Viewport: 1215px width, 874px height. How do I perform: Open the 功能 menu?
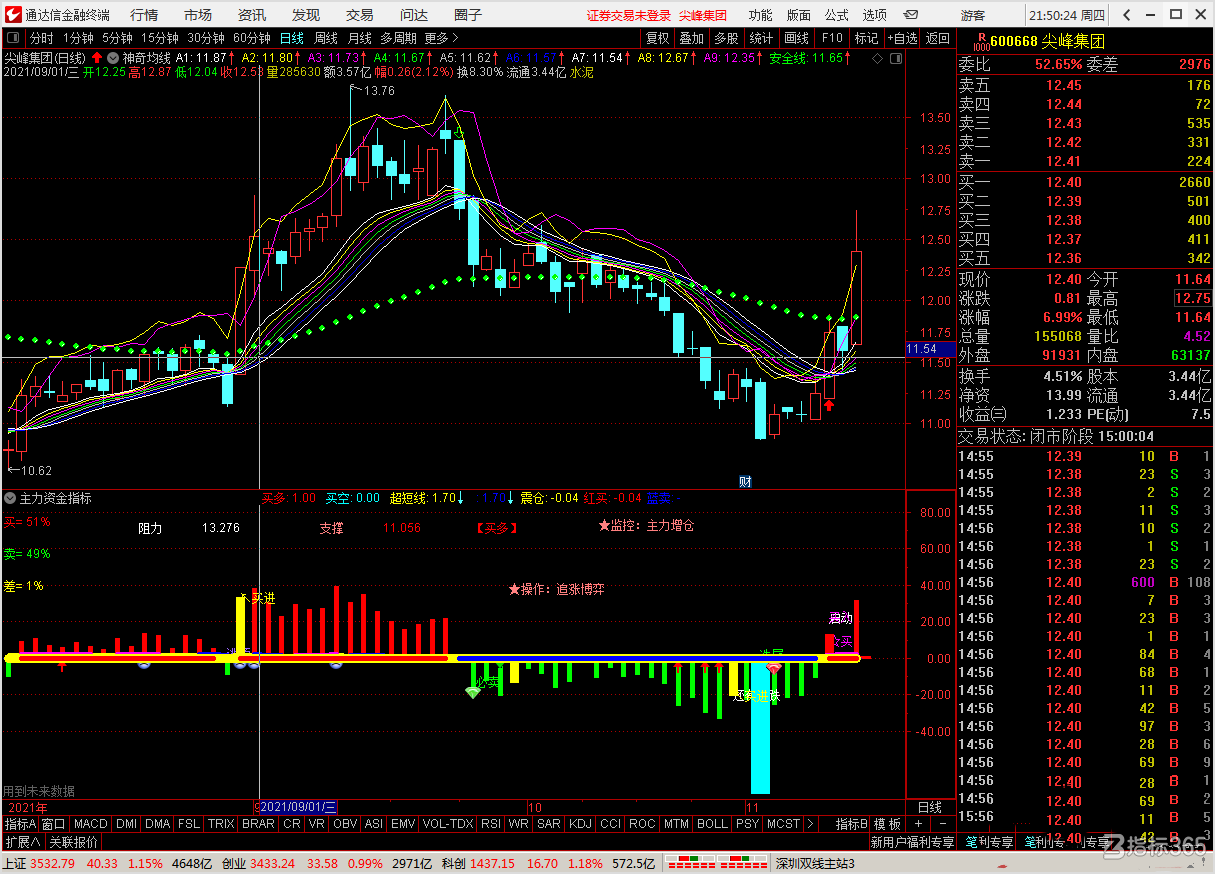761,16
